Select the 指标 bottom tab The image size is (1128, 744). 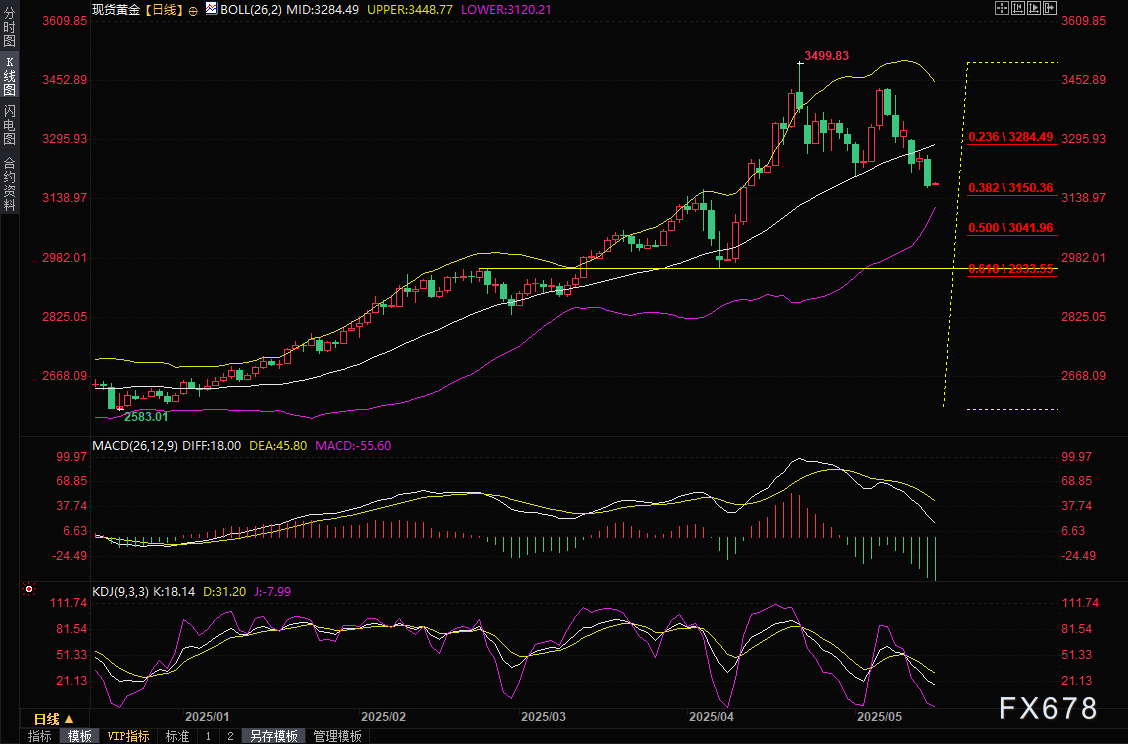pos(40,736)
